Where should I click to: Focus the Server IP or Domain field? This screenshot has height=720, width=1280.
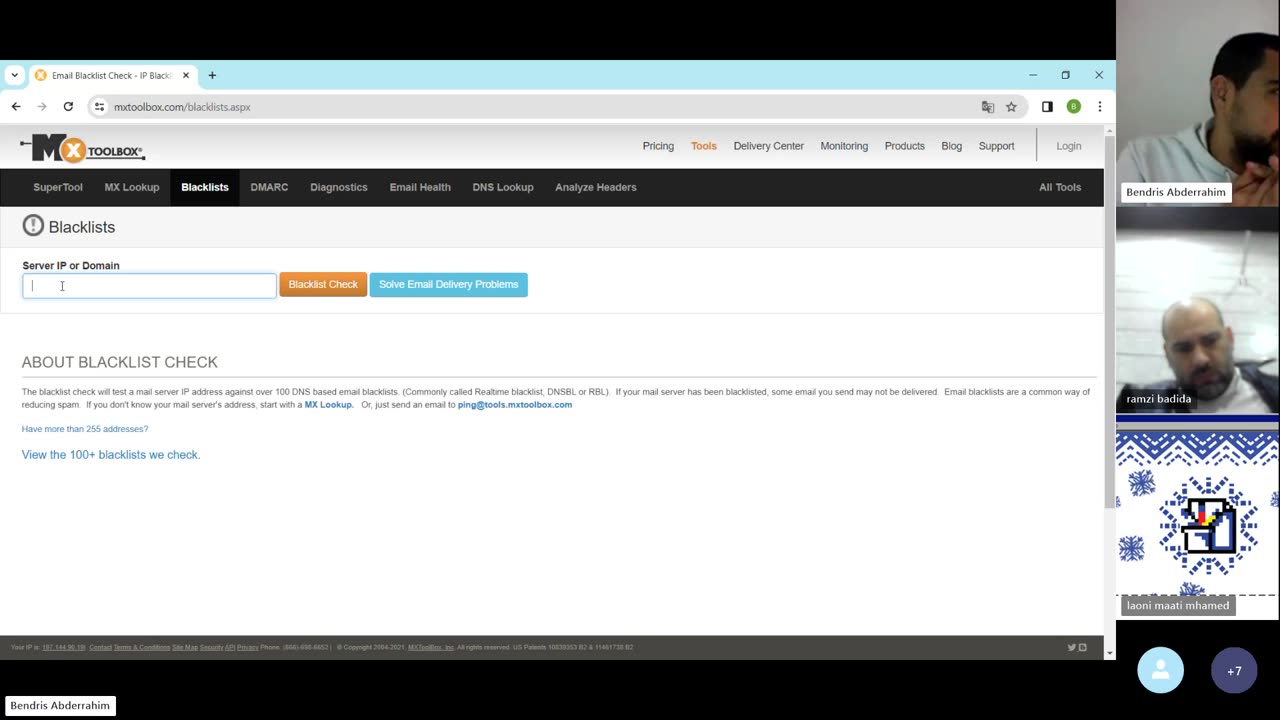point(149,286)
